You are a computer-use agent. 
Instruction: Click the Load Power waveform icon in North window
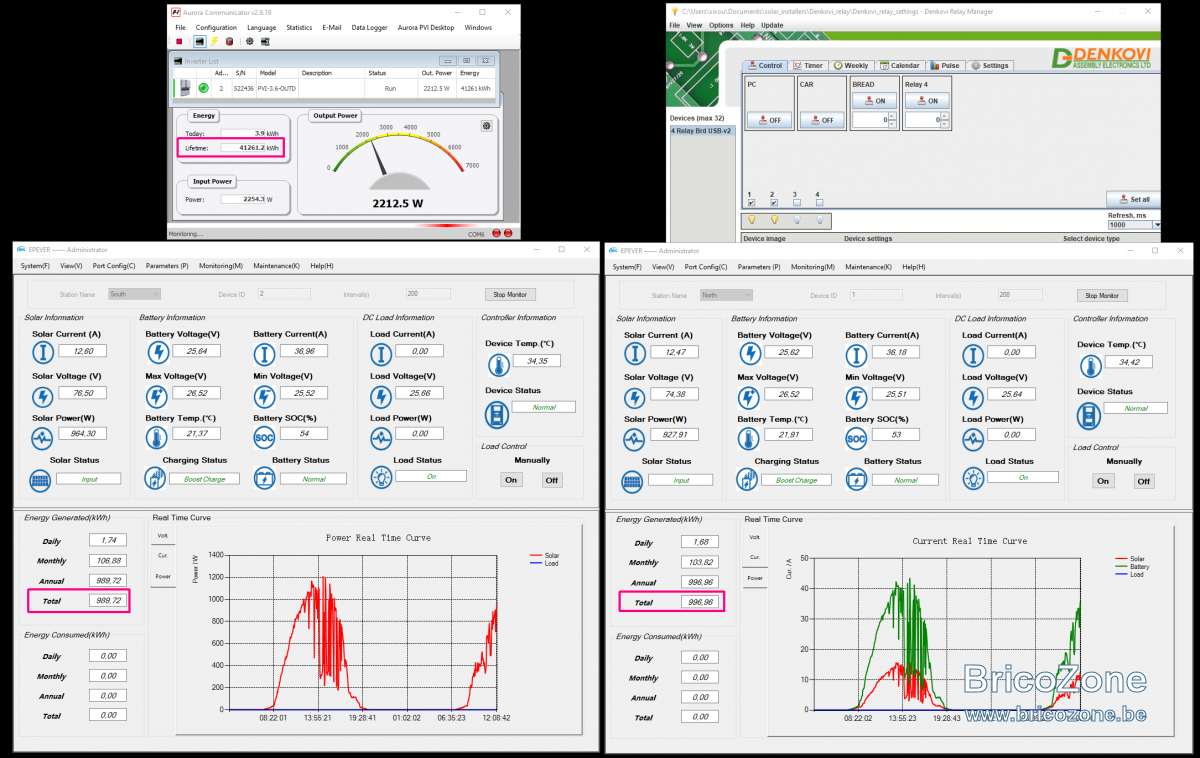973,438
